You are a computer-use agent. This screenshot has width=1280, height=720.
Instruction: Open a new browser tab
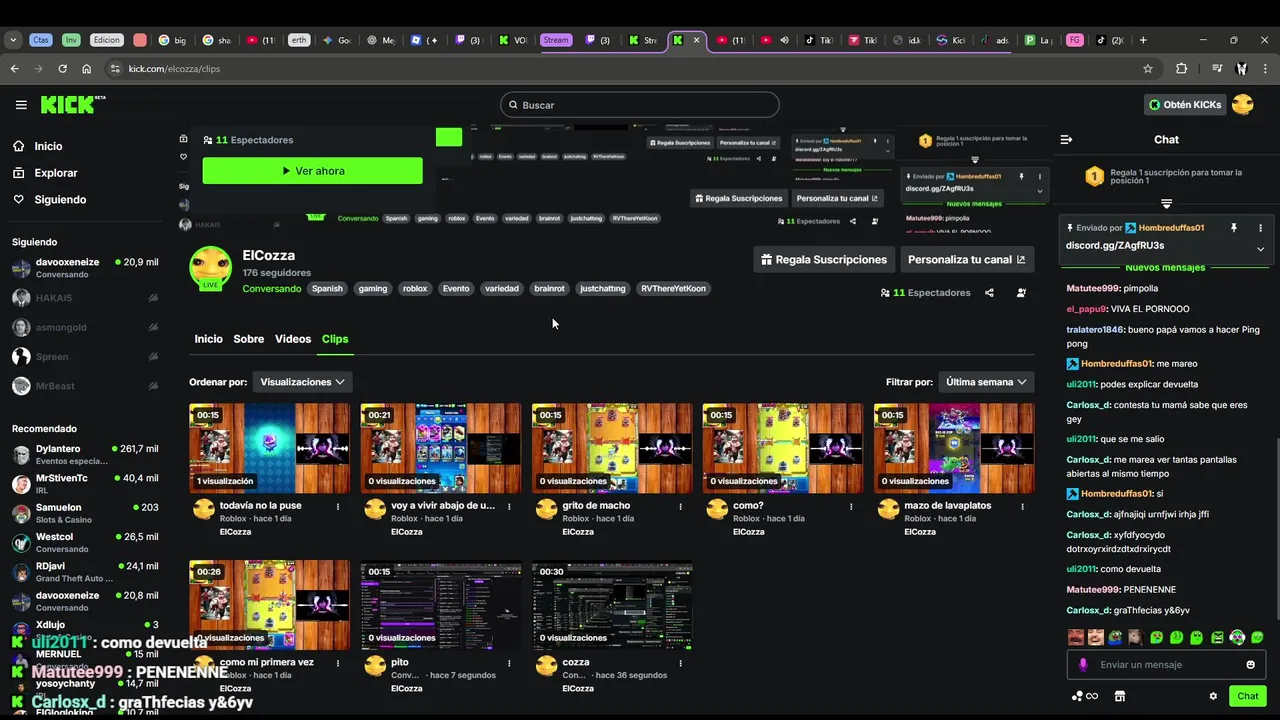pos(1143,40)
